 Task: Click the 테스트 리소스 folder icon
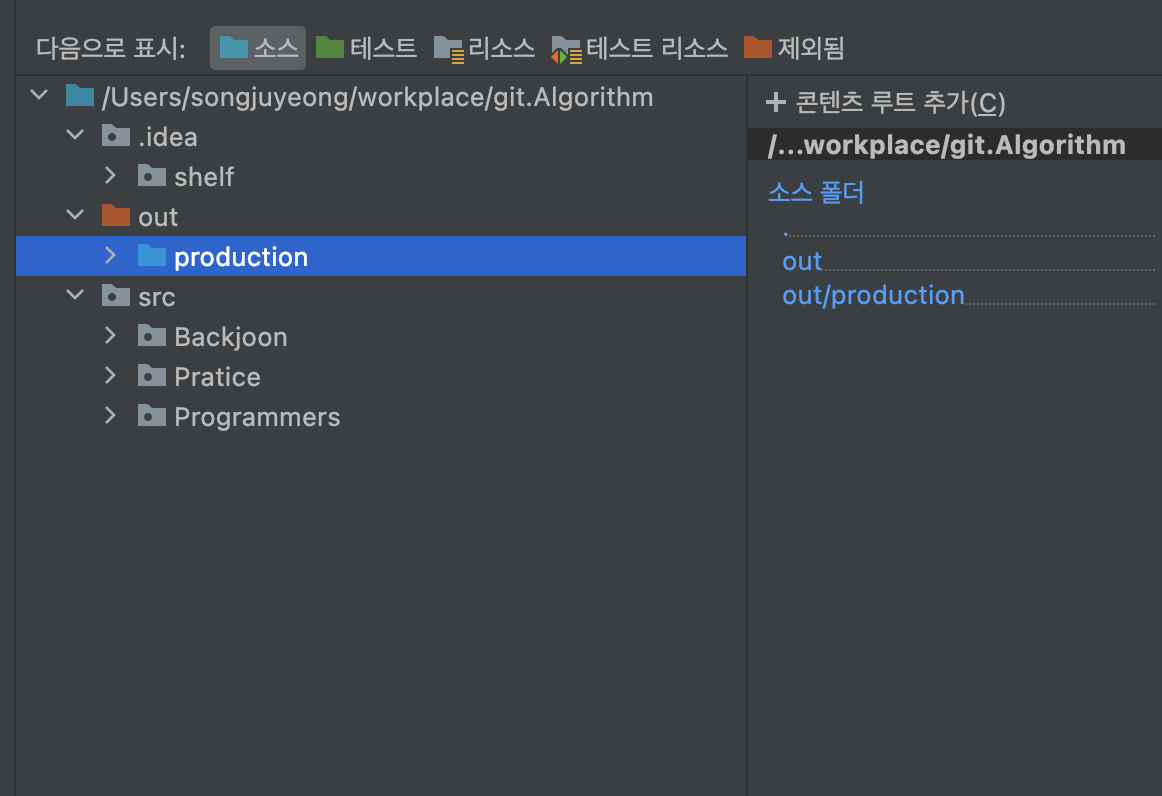click(x=566, y=50)
